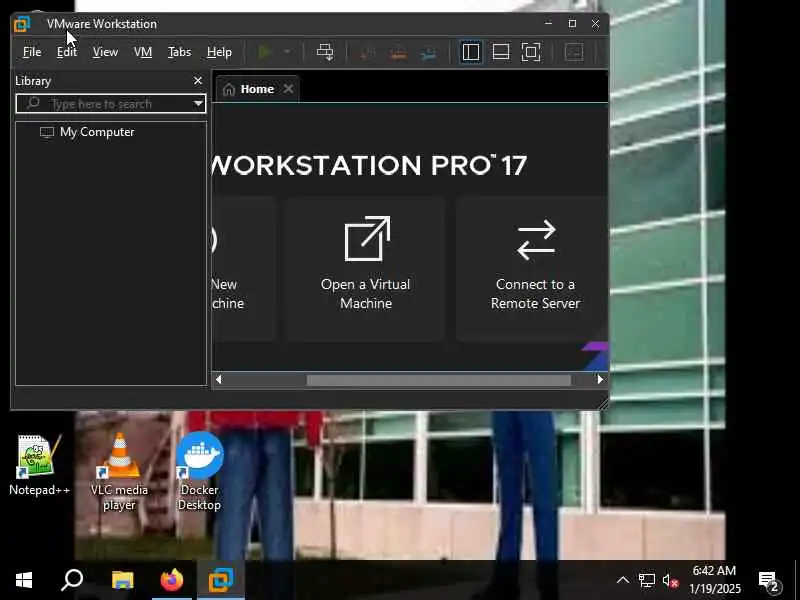Switch to Firefox on the taskbar
The height and width of the screenshot is (600, 800).
click(x=171, y=580)
